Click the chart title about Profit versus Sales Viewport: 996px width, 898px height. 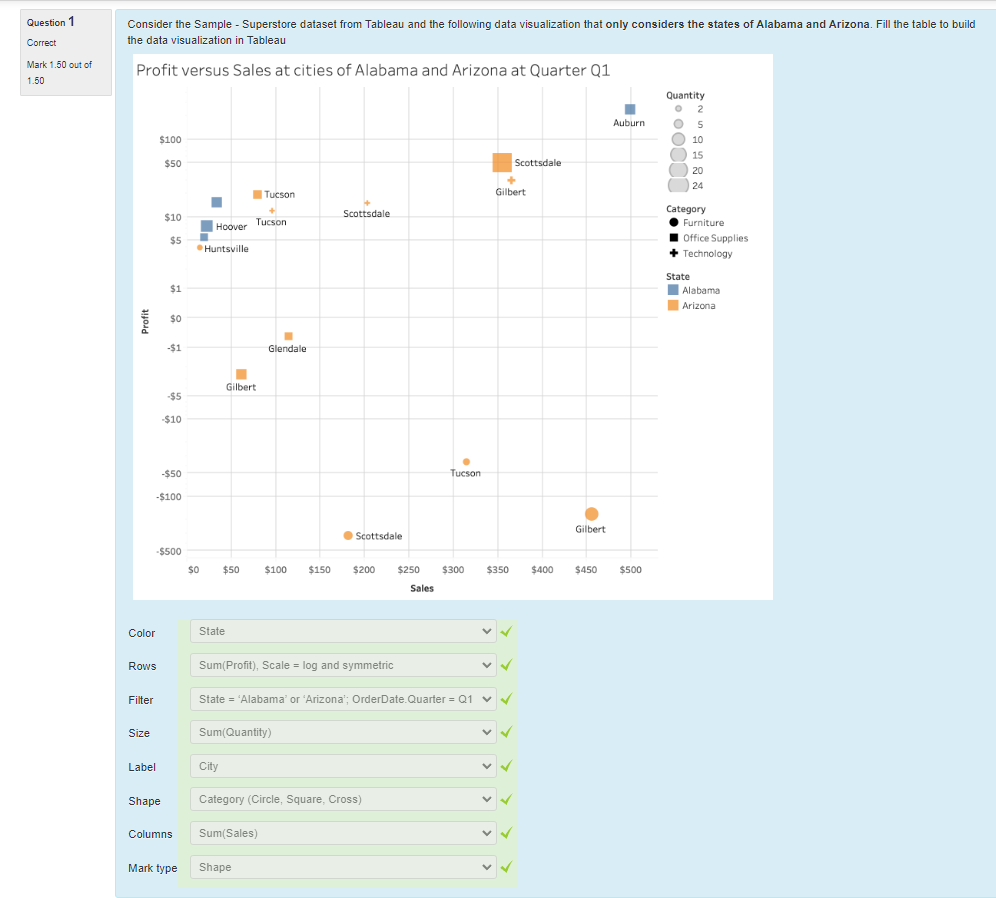coord(372,70)
